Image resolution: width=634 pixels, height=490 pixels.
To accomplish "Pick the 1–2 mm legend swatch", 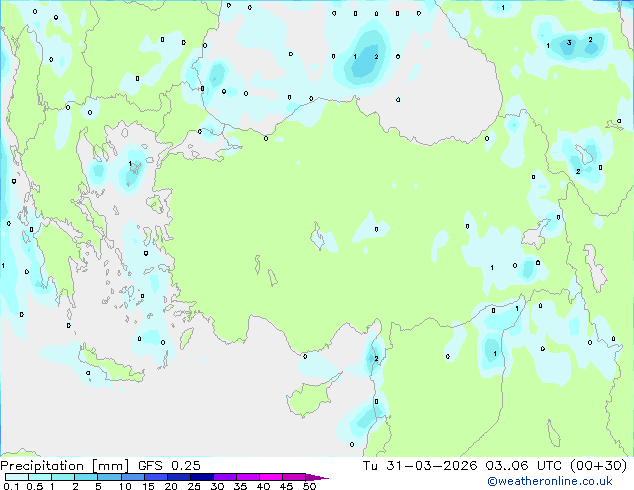I will click(x=63, y=477).
